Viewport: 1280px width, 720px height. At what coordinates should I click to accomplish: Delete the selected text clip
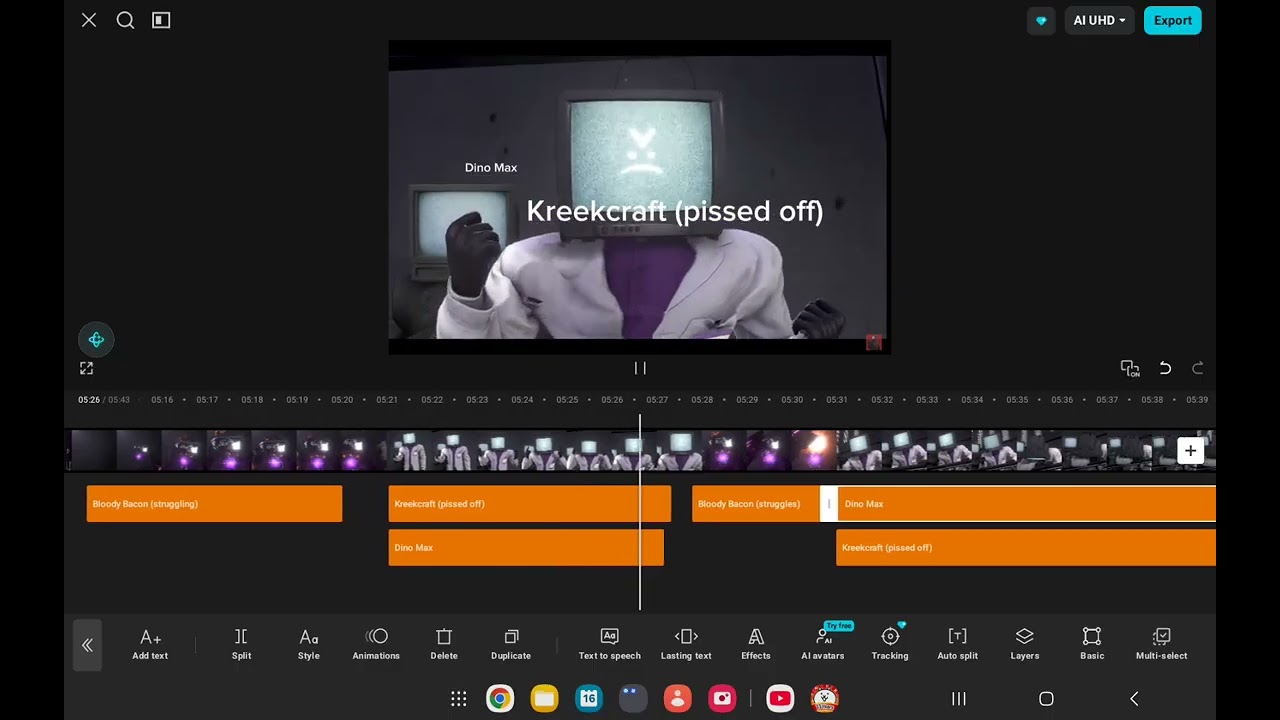[444, 644]
